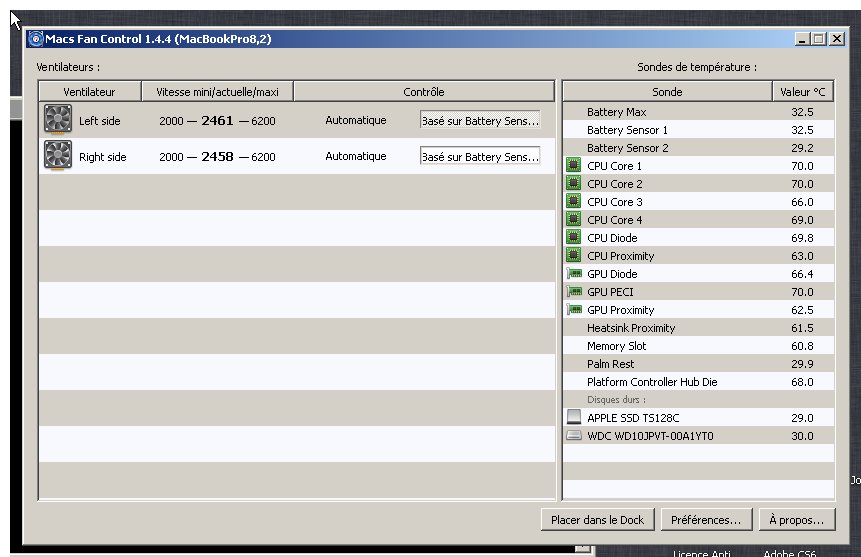Click the GPU Proximity card icon
861x557 pixels.
click(x=574, y=310)
